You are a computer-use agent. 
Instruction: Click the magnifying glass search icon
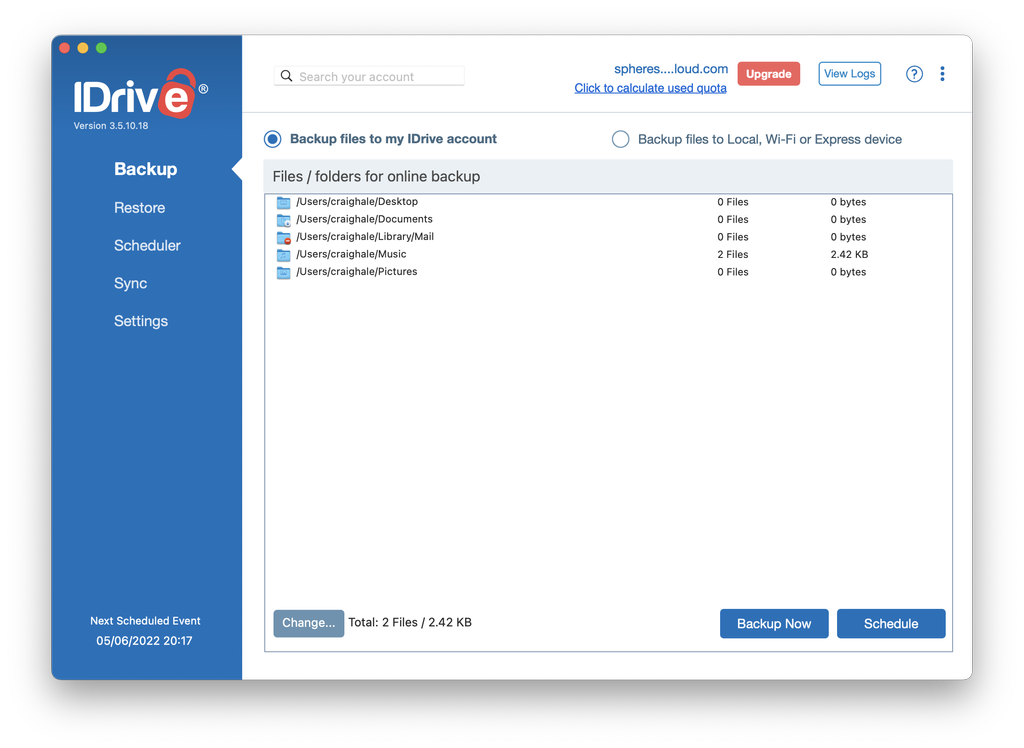[x=286, y=75]
